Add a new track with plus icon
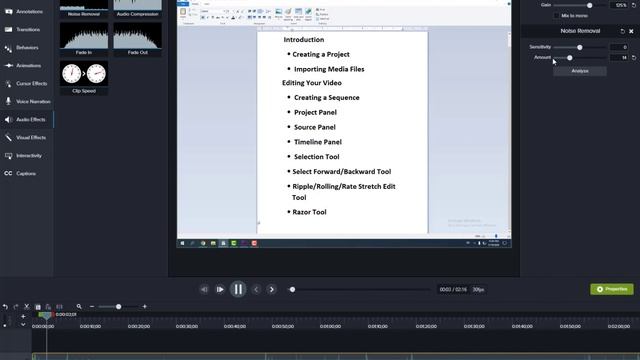 coord(23,317)
